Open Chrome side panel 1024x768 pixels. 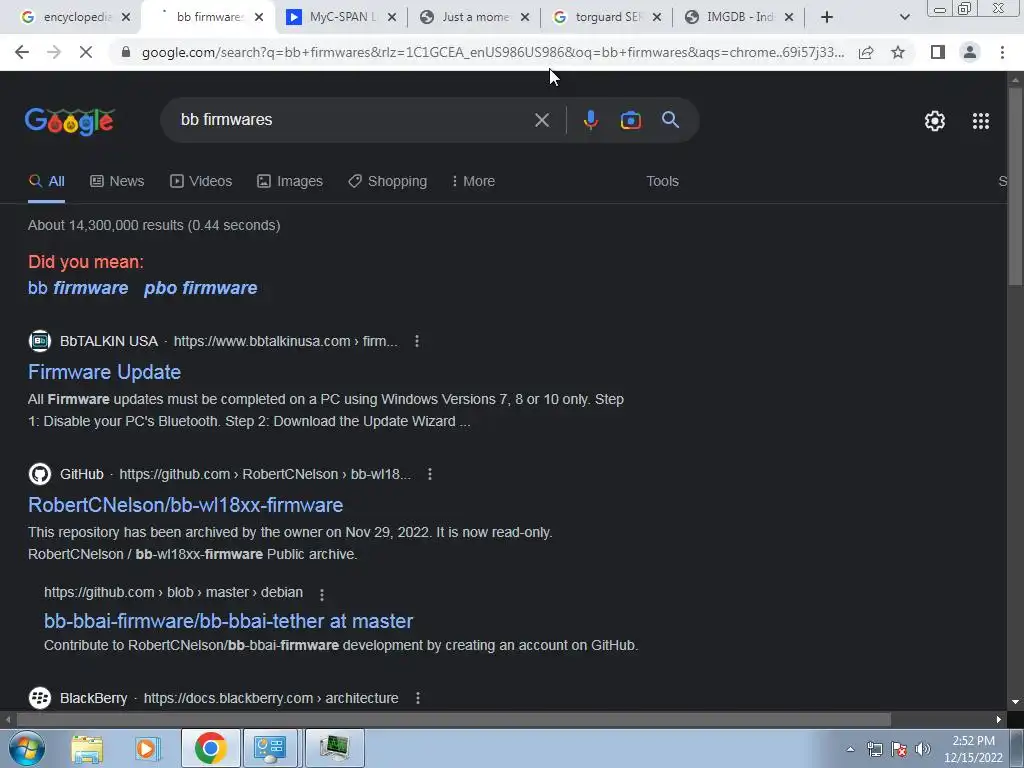938,52
